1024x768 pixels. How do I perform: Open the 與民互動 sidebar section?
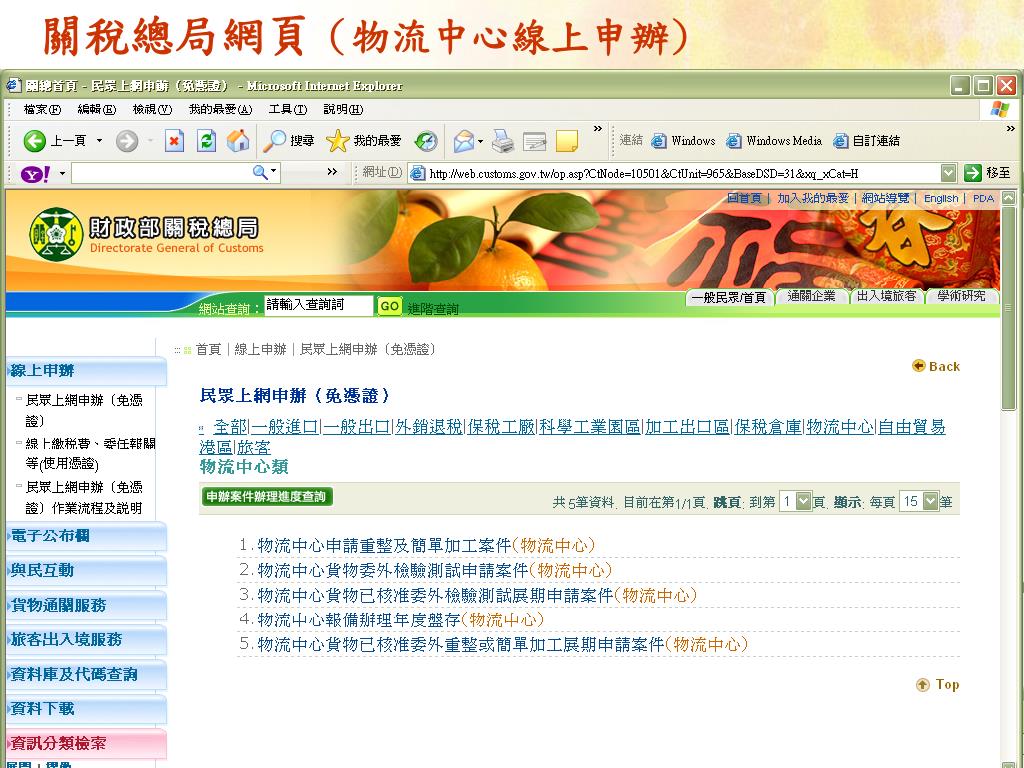click(86, 571)
